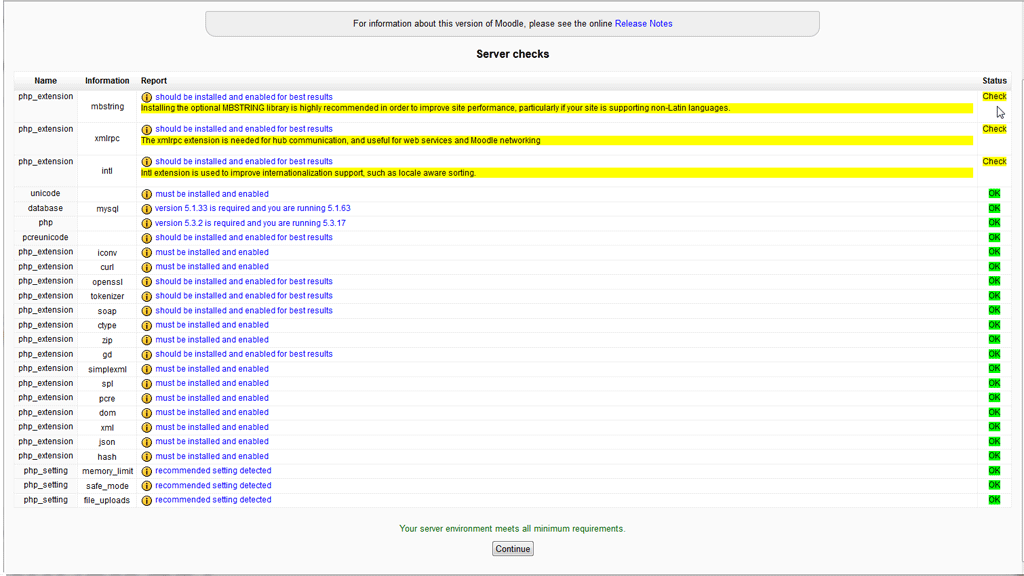This screenshot has height=576, width=1024.
Task: Open the php version 5.3.2 required link
Action: pyautogui.click(x=250, y=223)
